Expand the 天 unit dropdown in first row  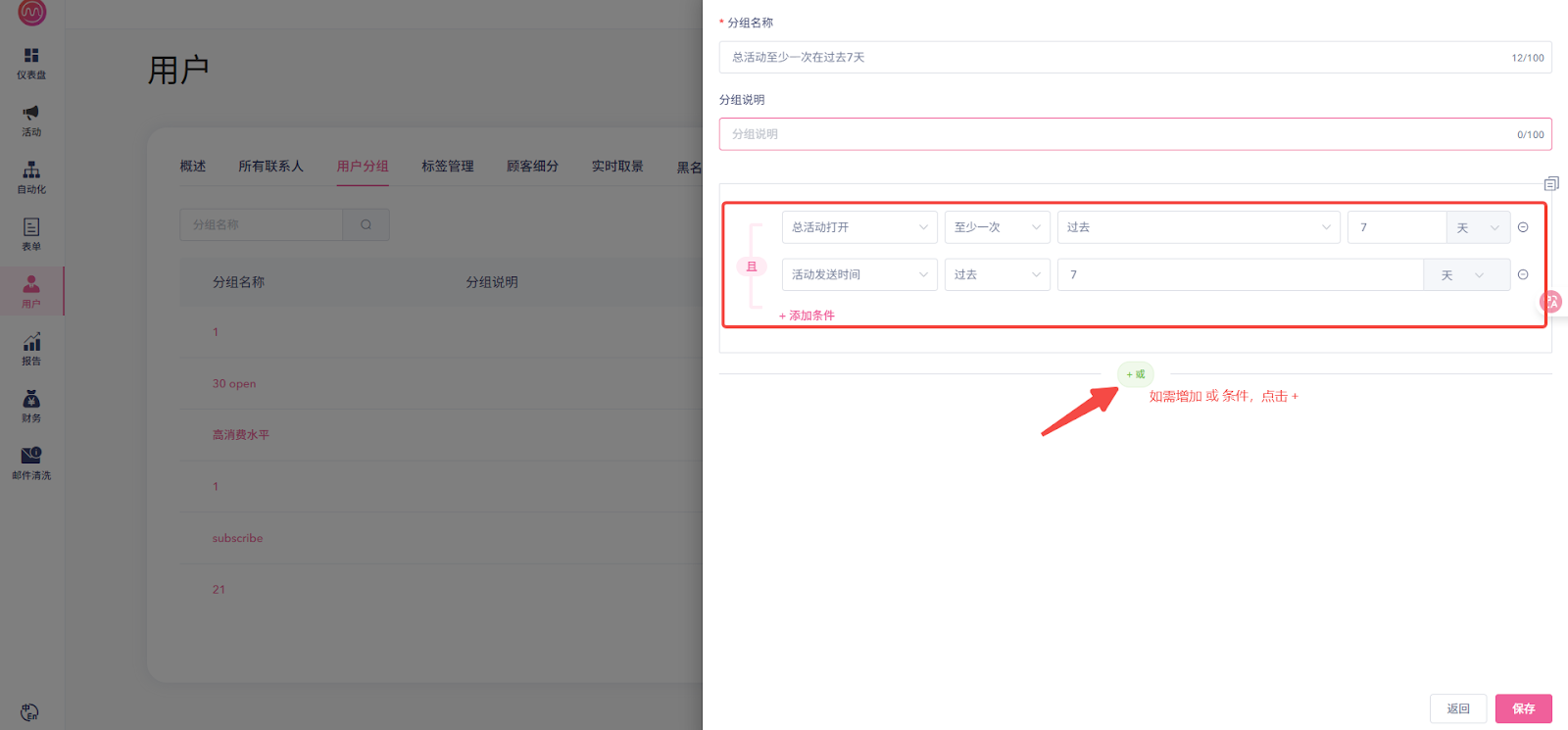click(1478, 227)
